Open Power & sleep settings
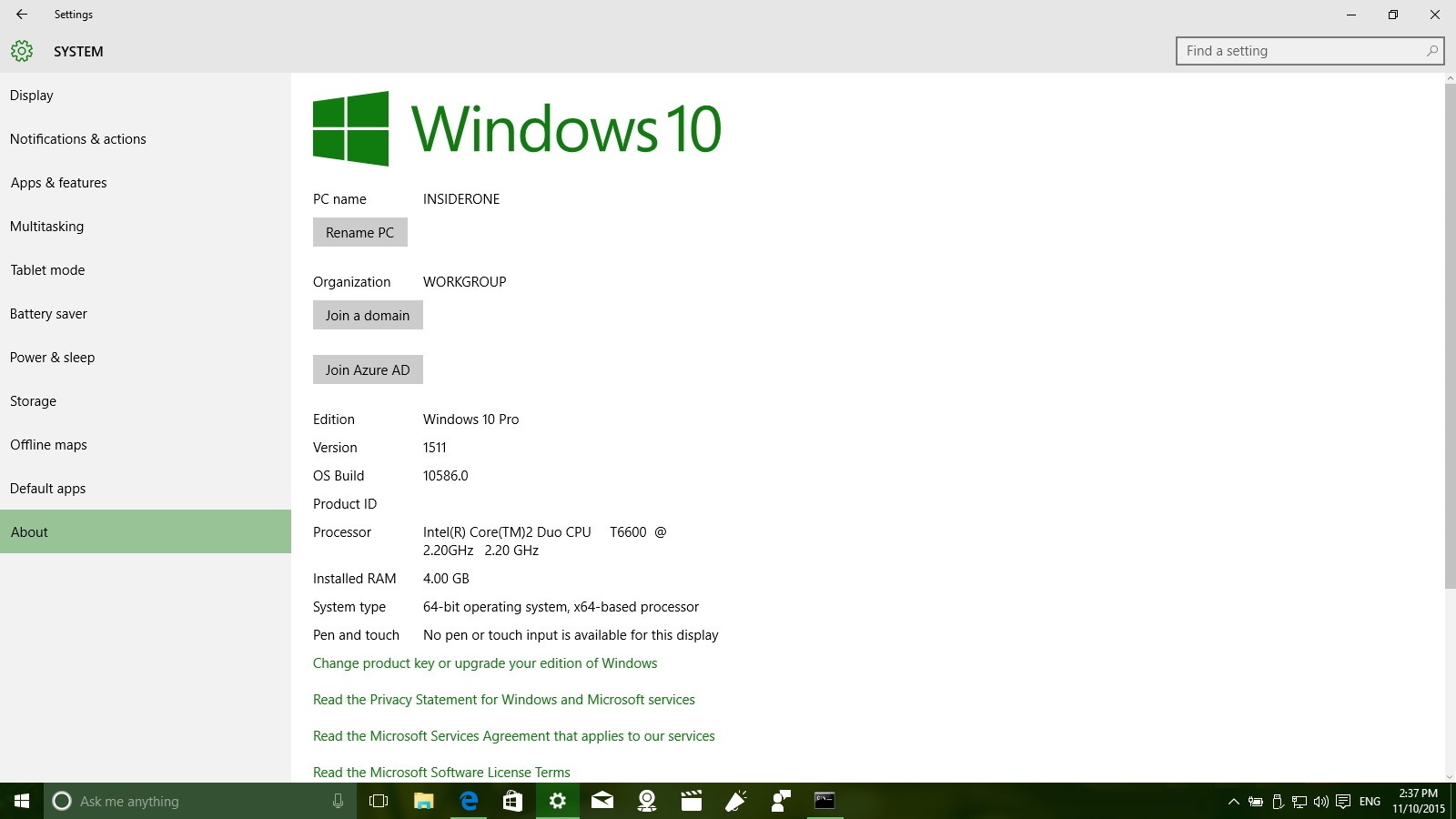1456x819 pixels. click(146, 358)
